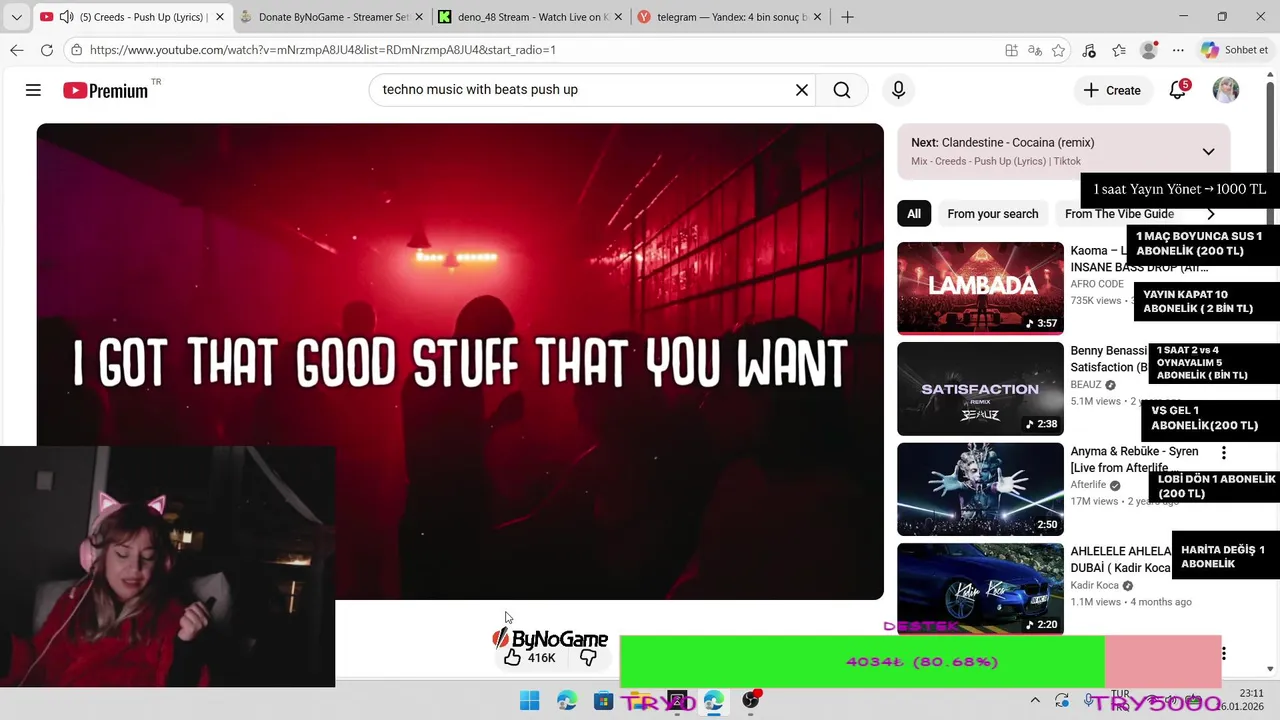1280x720 pixels.
Task: Open action menu for Anyma & Rebūke video
Action: click(x=1223, y=453)
